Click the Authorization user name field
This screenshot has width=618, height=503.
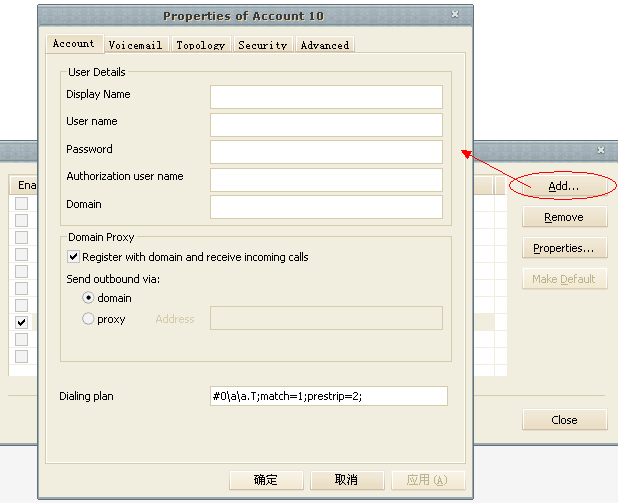pyautogui.click(x=326, y=179)
